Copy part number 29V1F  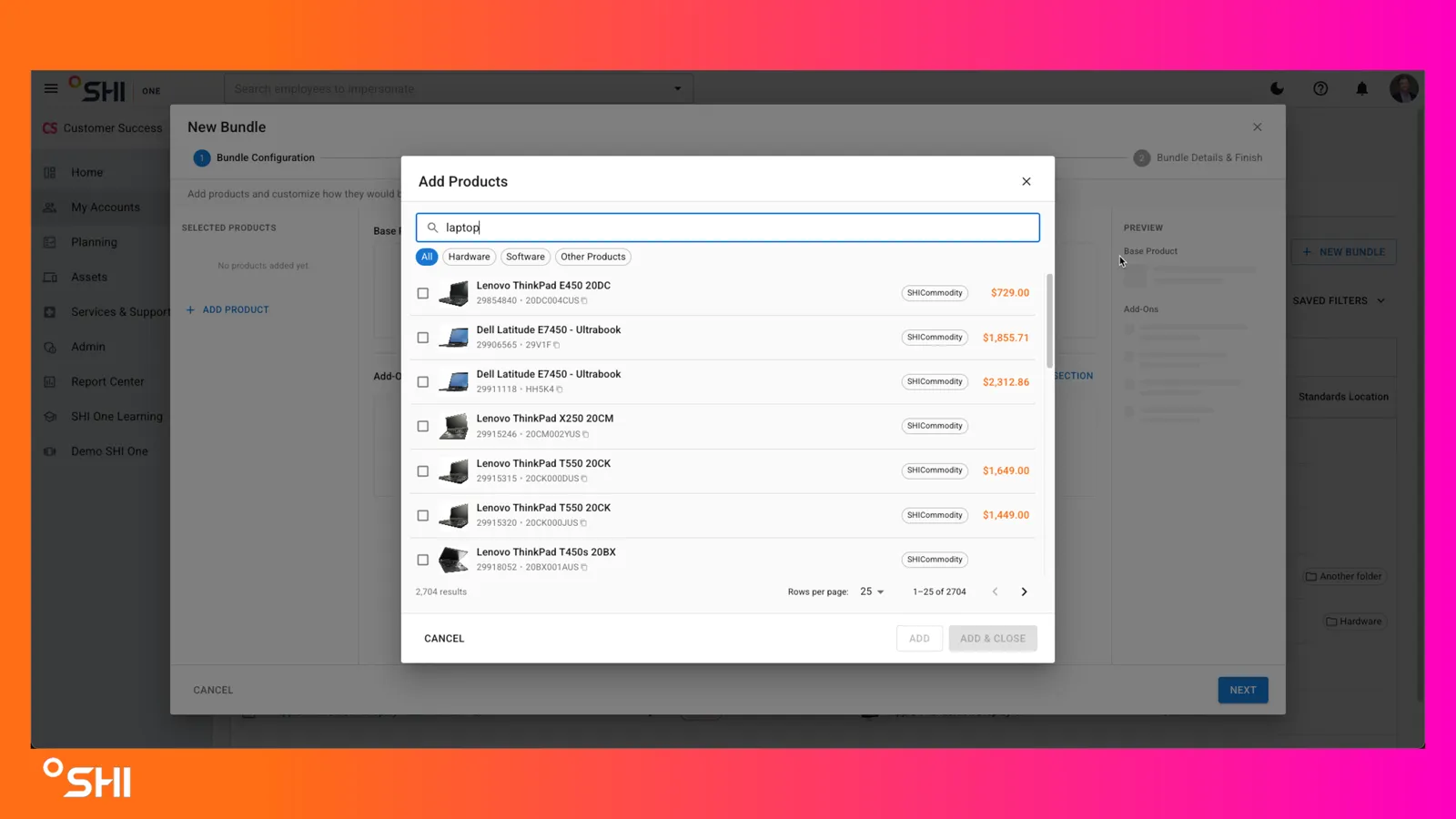[557, 346]
